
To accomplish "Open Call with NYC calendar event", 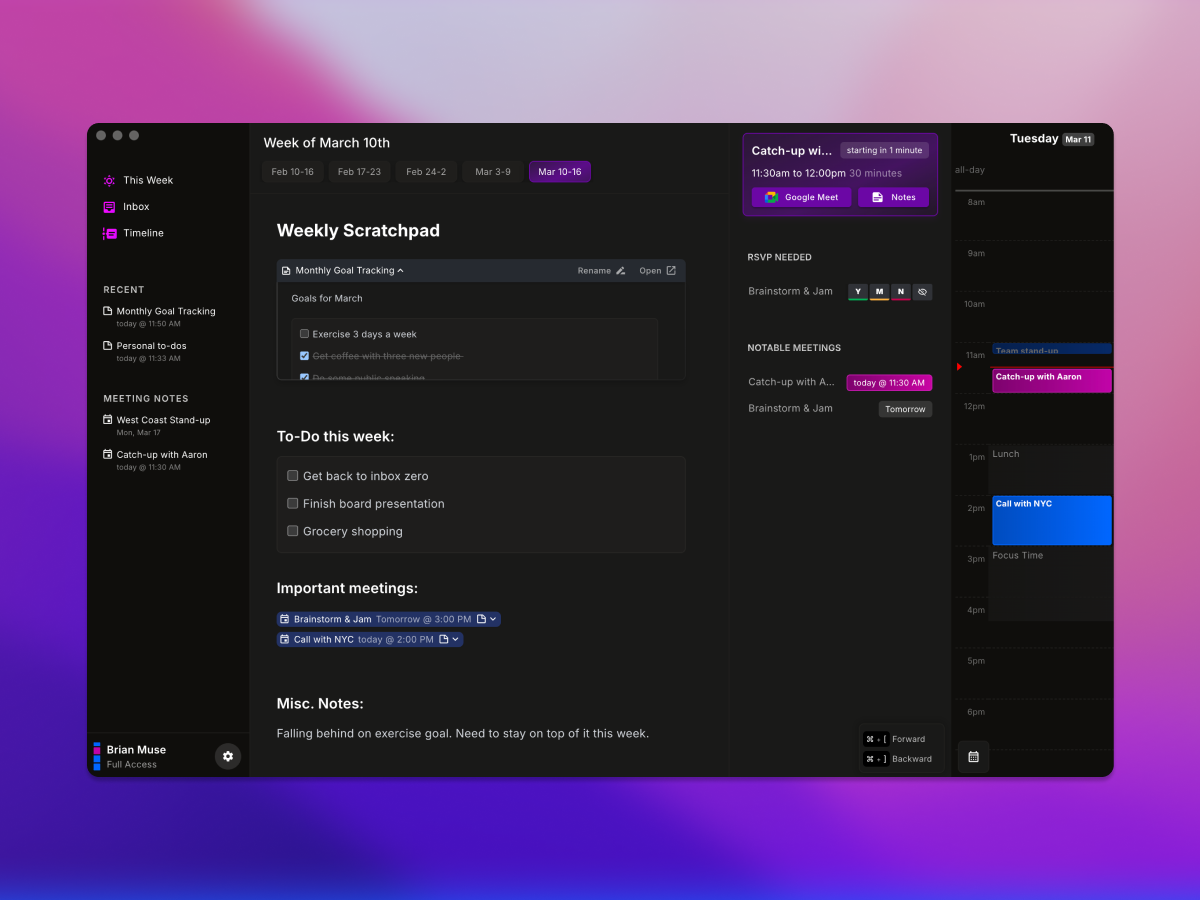I will pos(1052,521).
